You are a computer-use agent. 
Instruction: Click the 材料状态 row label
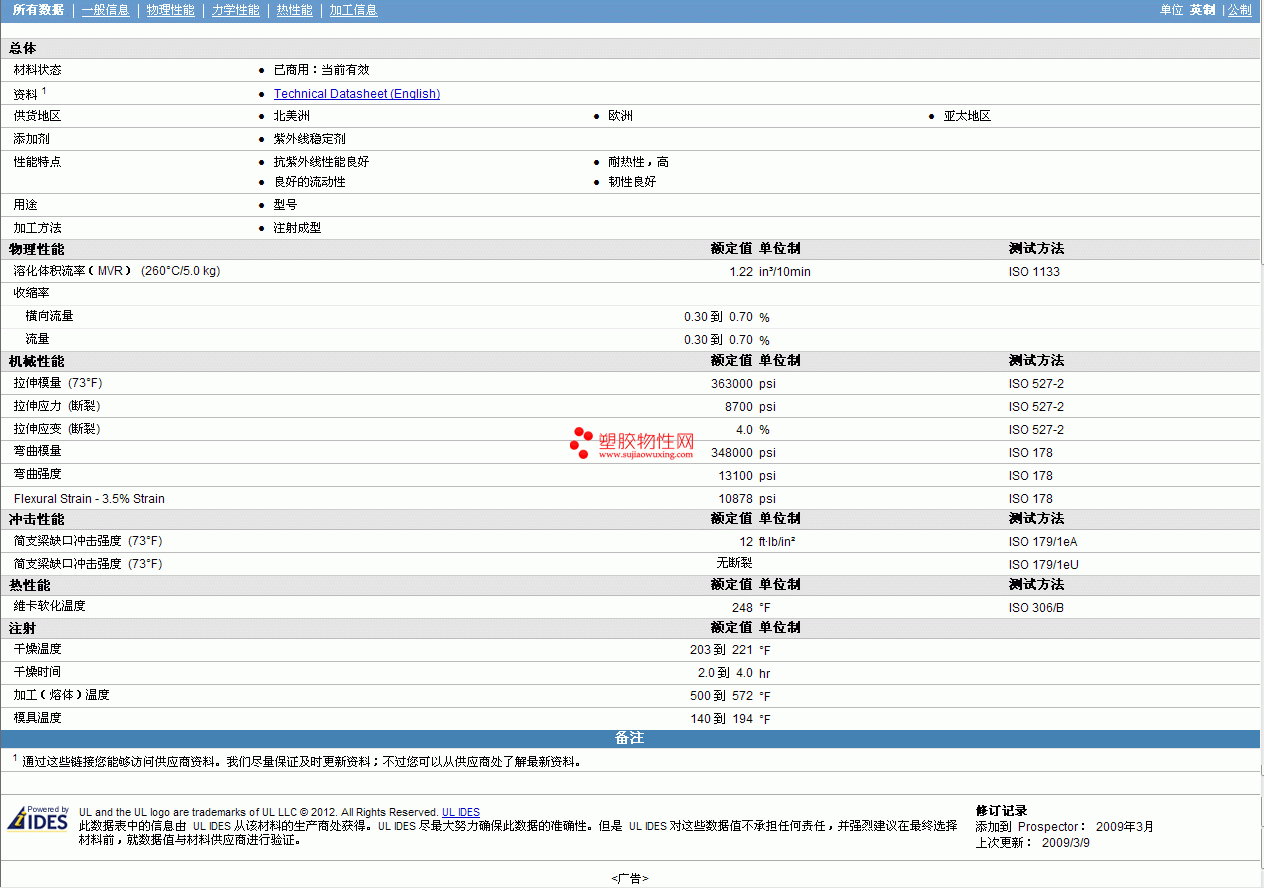(37, 70)
